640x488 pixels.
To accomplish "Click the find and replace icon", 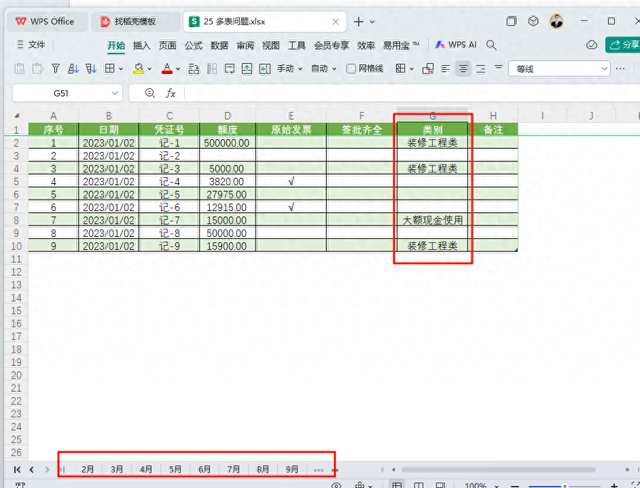I will 428,69.
